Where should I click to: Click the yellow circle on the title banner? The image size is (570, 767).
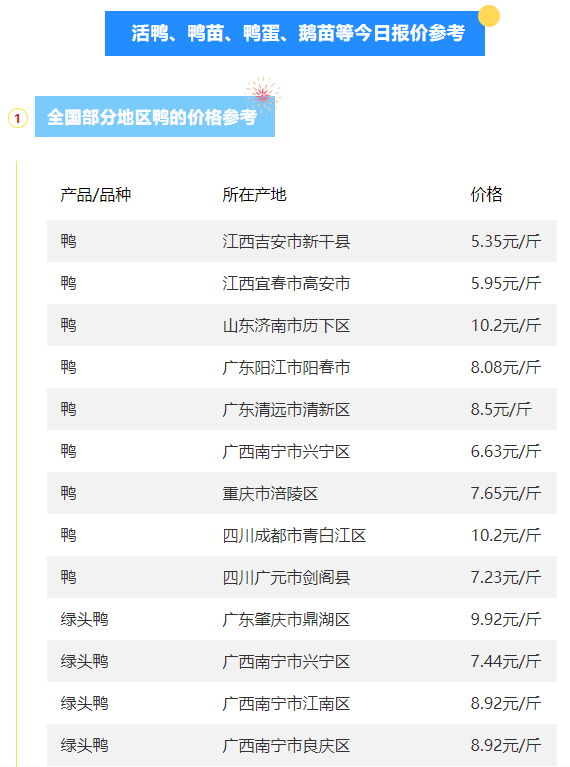click(x=488, y=16)
